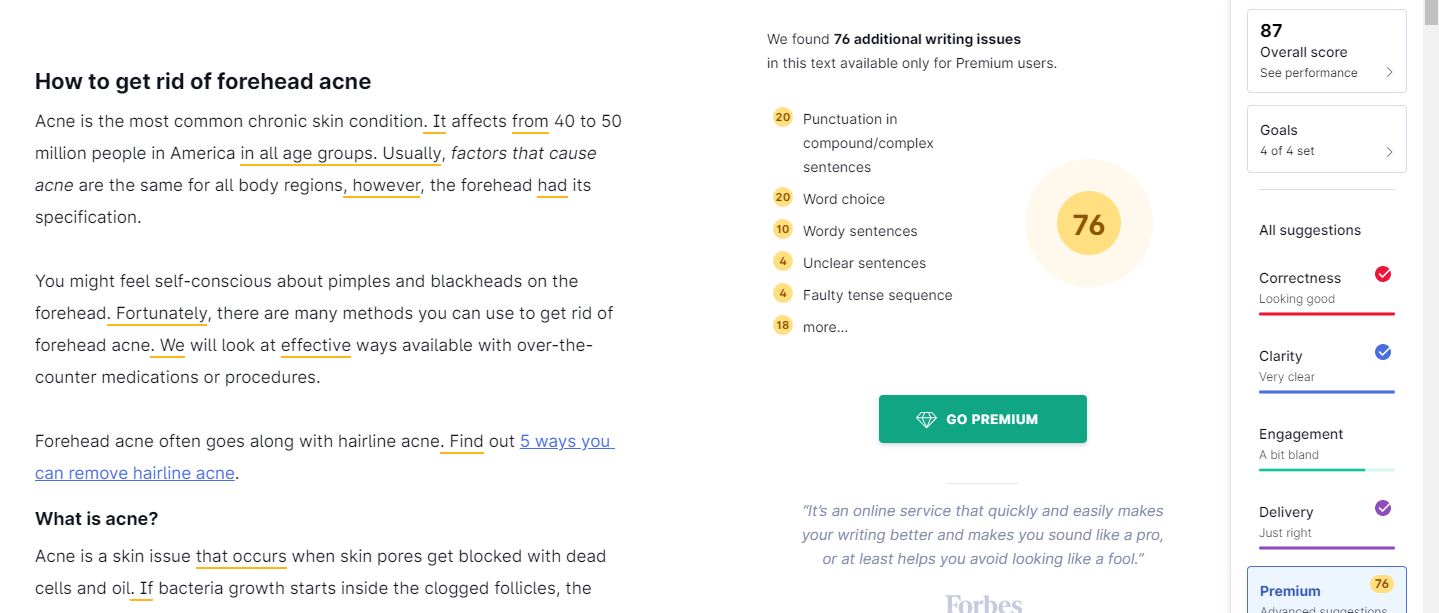Open the '5 ways you can remove hairline acne' link
Viewport: 1439px width, 613px height.
pos(325,457)
